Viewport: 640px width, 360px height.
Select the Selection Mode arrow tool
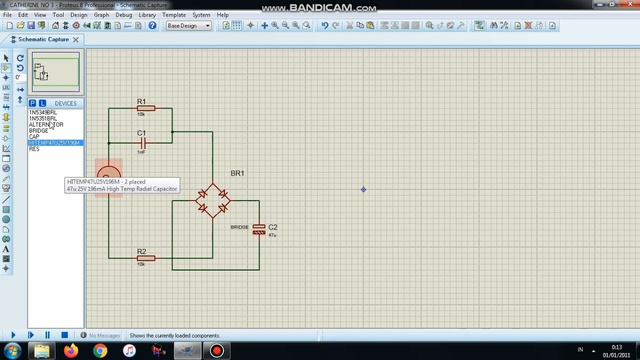(x=6, y=58)
